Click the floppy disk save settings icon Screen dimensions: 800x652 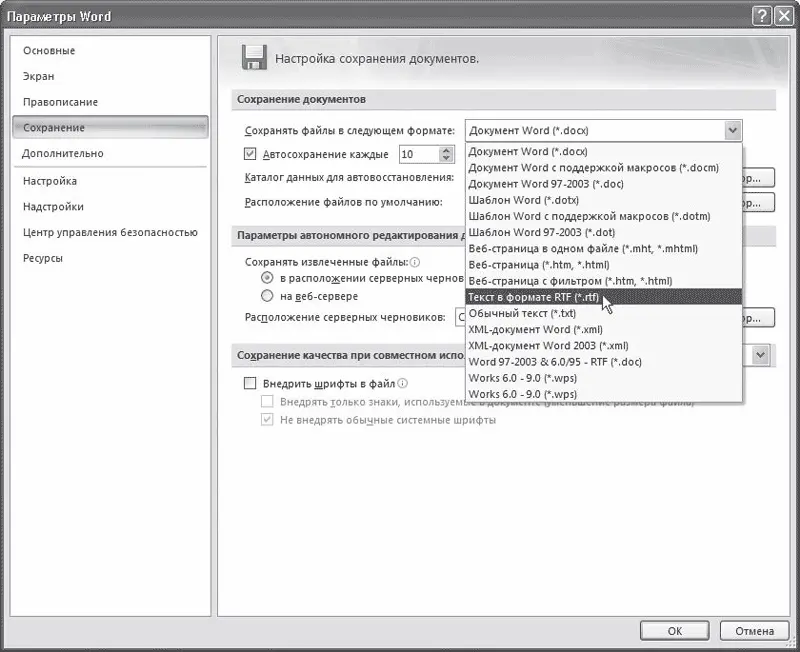[254, 57]
